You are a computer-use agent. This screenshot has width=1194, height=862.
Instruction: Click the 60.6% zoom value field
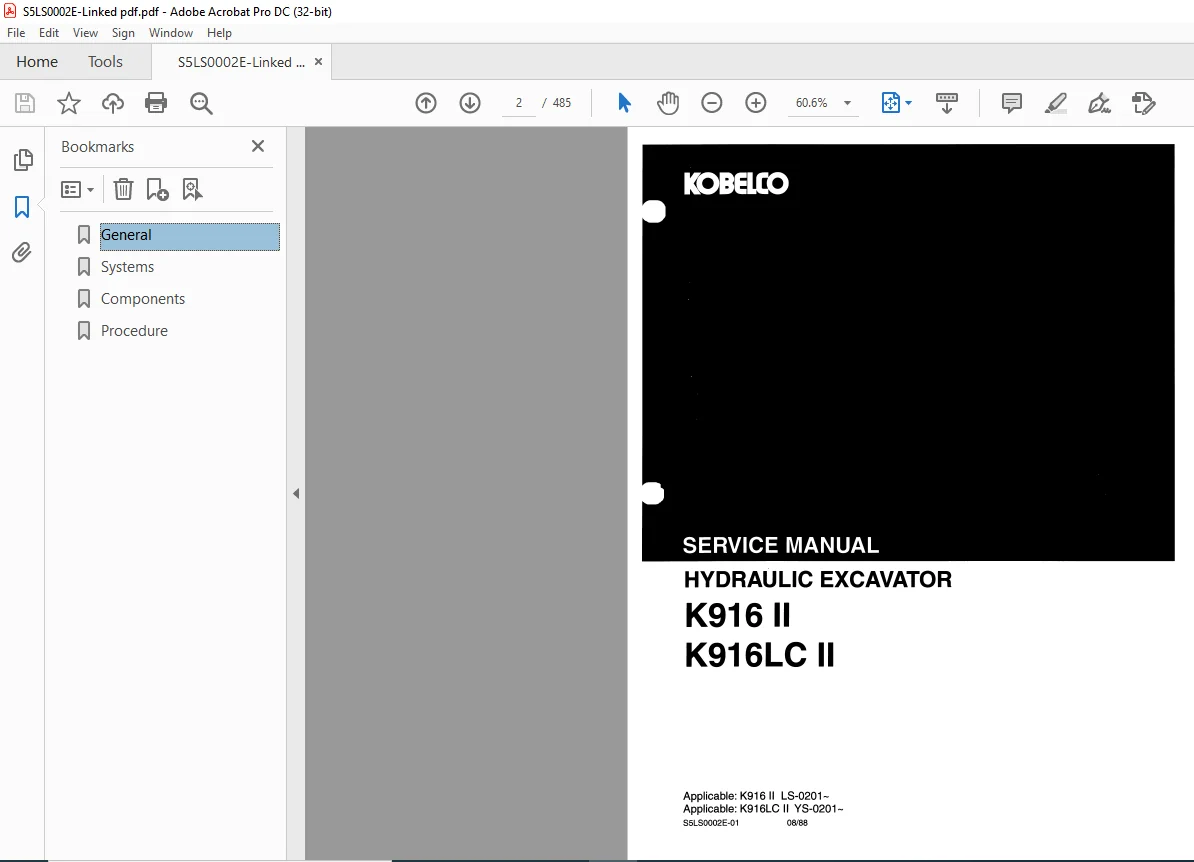pos(812,103)
